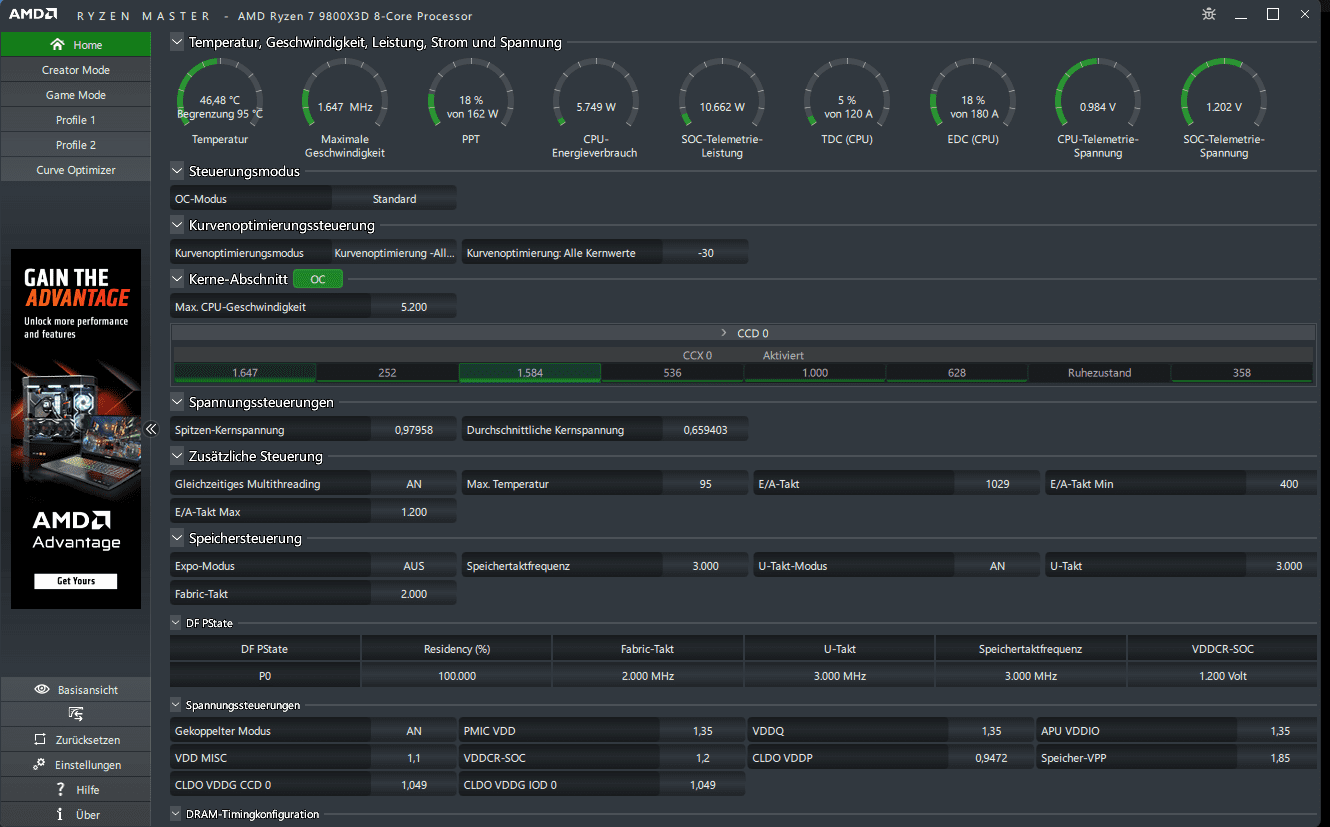
Task: Click Max. Temperatur 95 field
Action: [706, 484]
